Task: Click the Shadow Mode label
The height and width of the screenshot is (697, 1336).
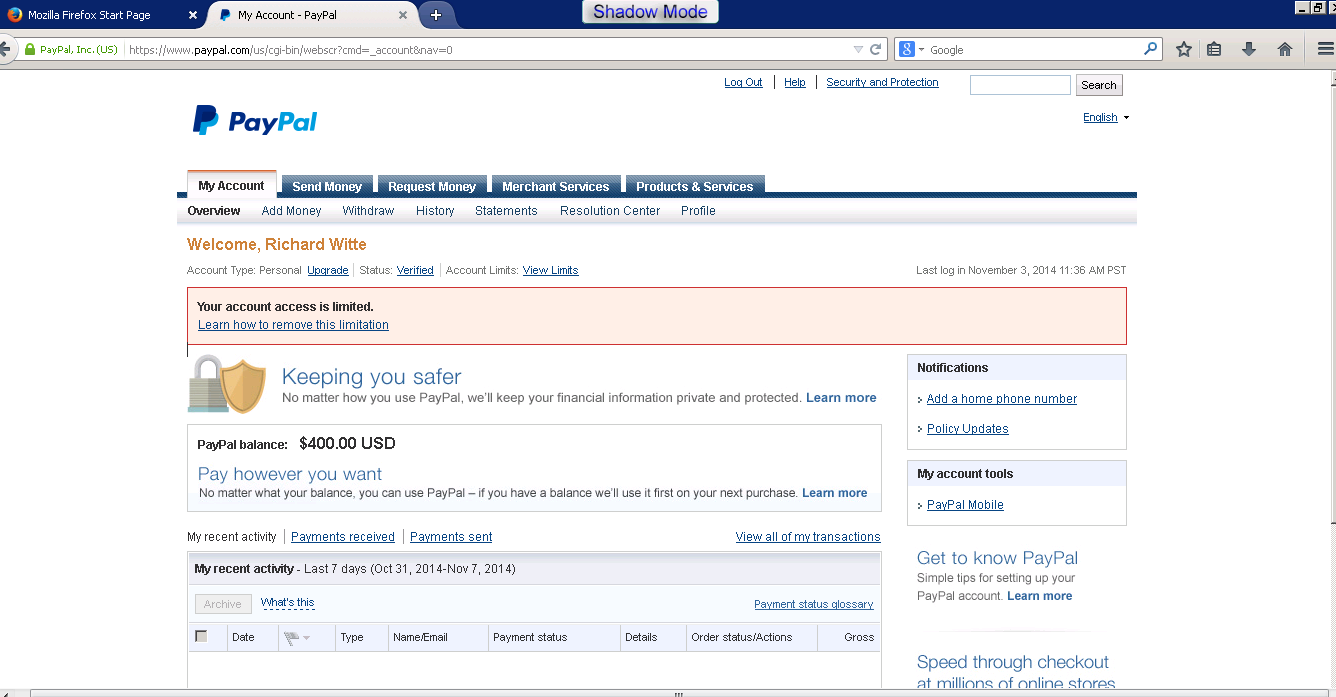Action: [650, 12]
